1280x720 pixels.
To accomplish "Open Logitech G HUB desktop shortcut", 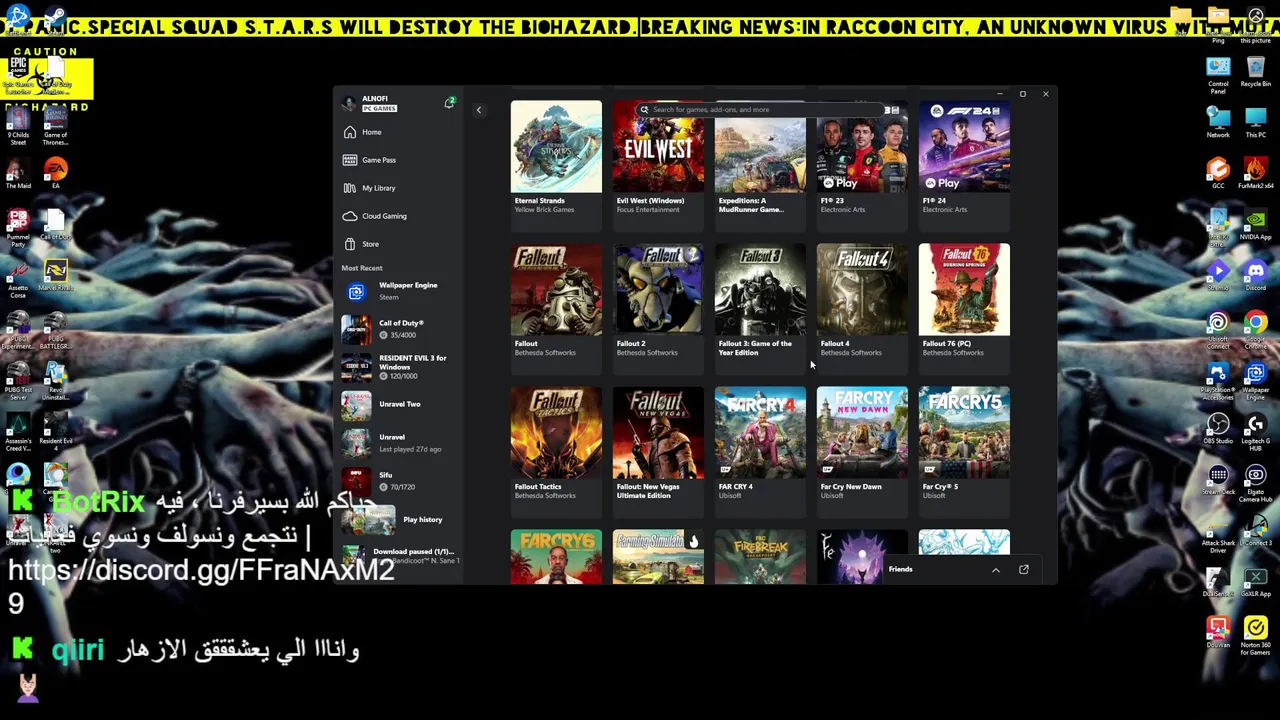I will 1255,430.
